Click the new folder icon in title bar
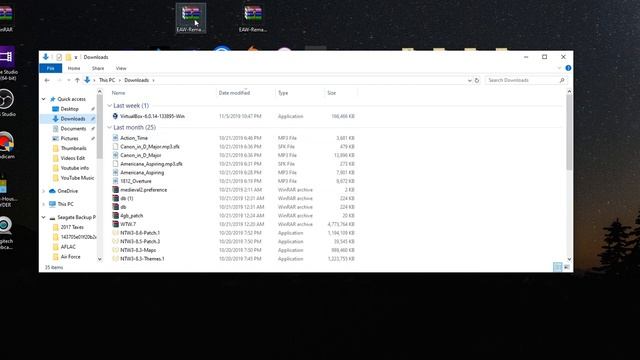Image resolution: width=640 pixels, height=360 pixels. [x=68, y=57]
